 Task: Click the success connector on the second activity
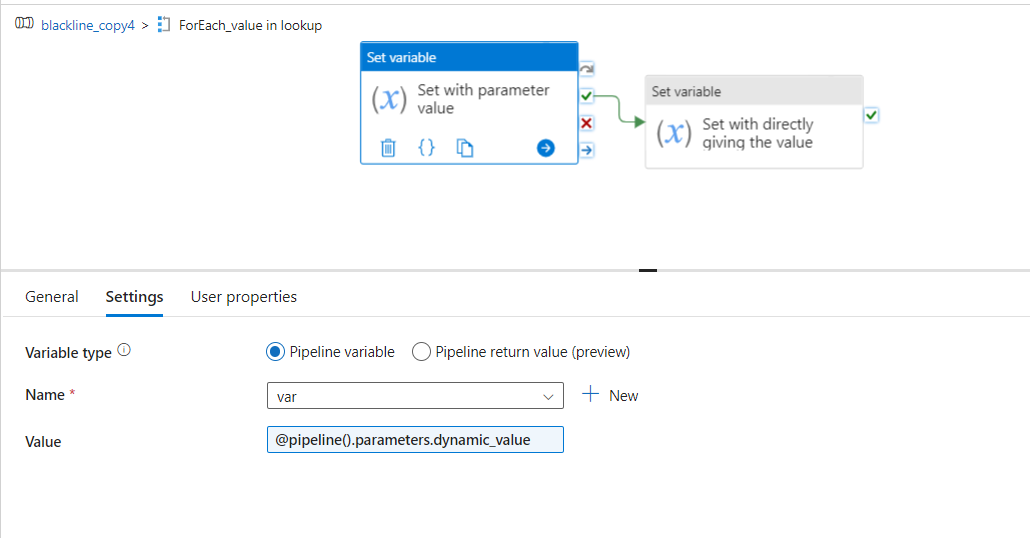(x=872, y=116)
